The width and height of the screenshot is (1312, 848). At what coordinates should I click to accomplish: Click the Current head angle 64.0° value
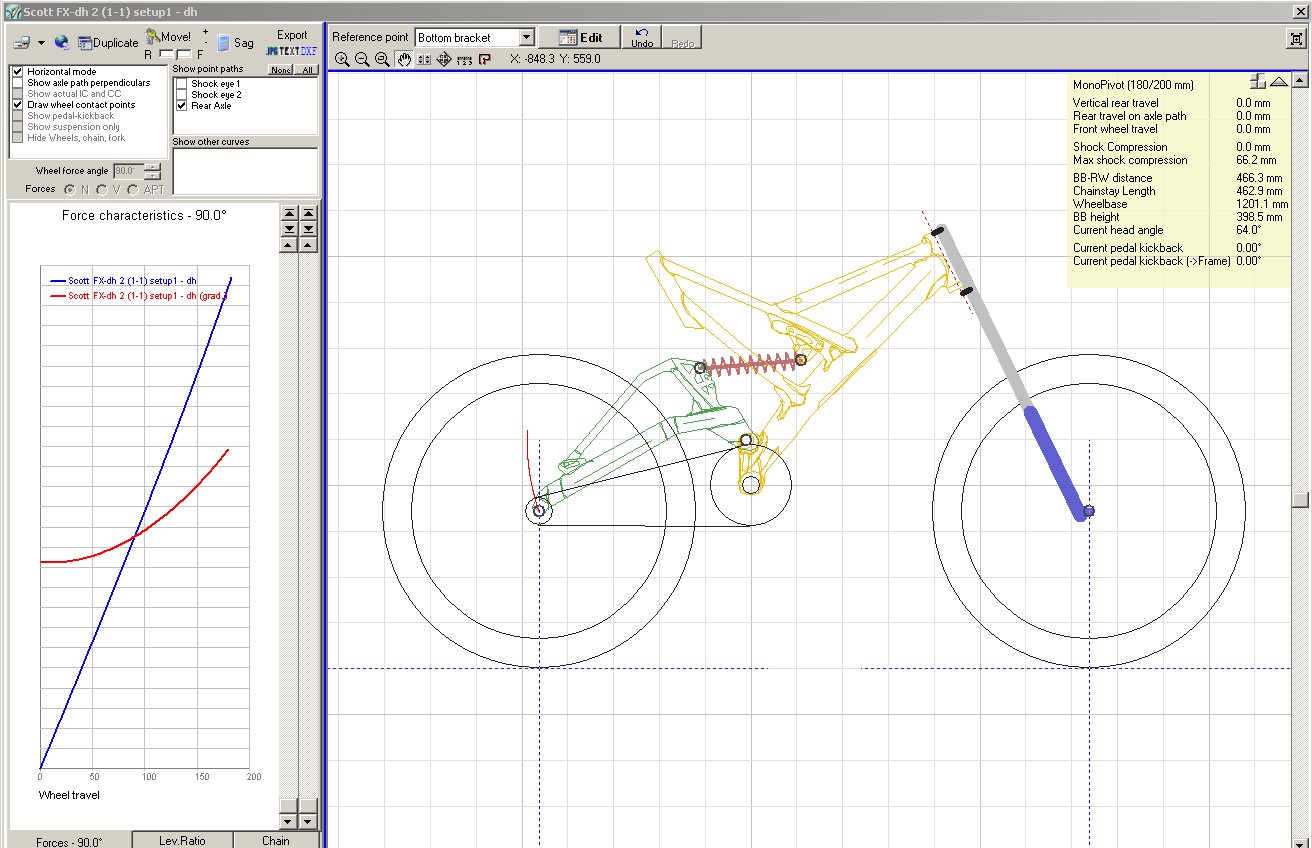1248,230
